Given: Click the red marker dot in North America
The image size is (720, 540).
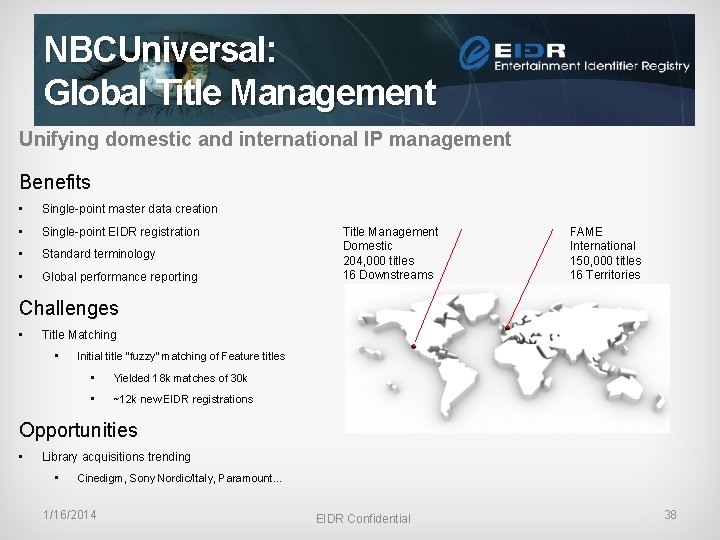Looking at the screenshot, I should [414, 347].
